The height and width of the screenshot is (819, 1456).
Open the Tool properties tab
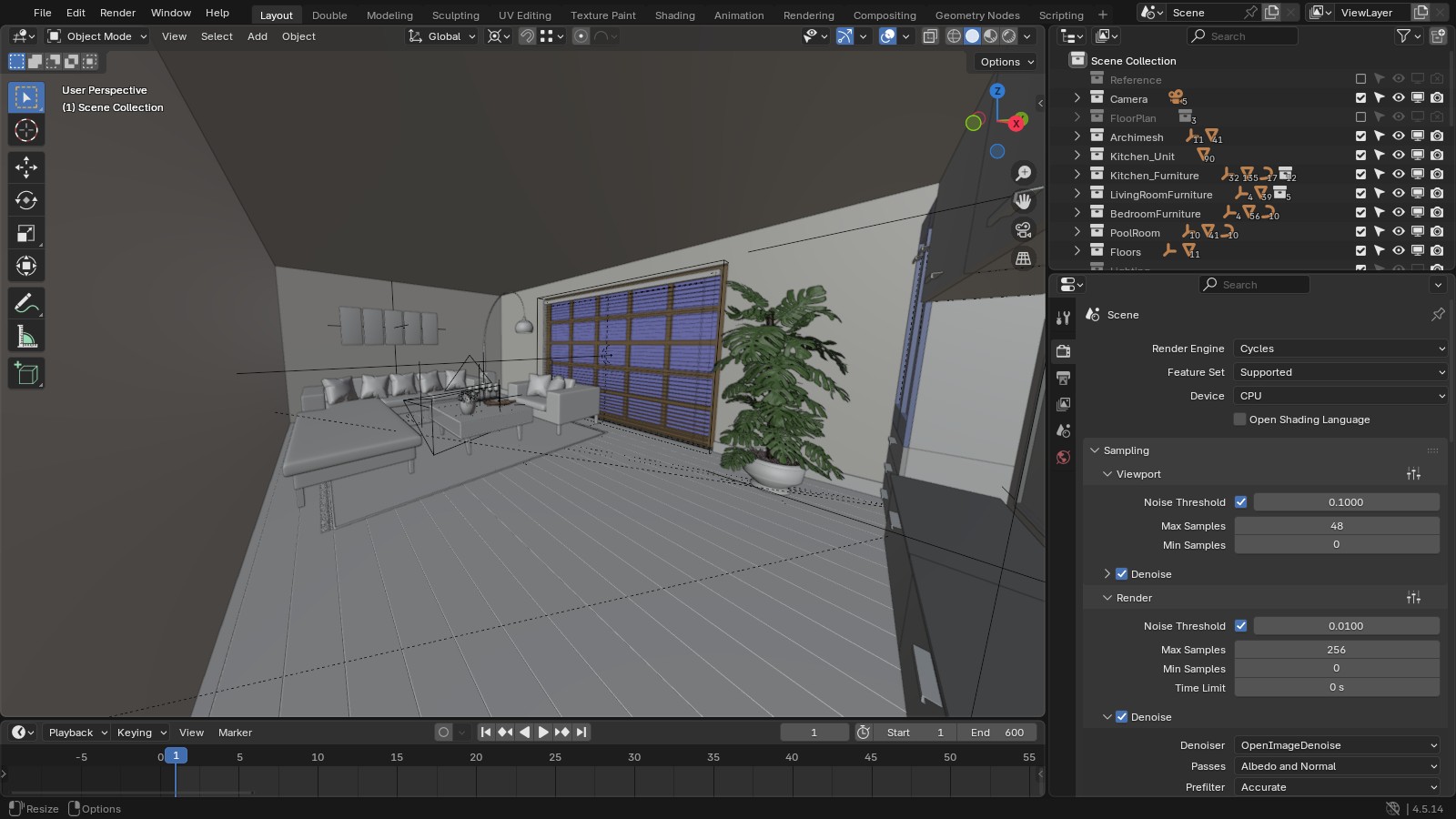1063,318
